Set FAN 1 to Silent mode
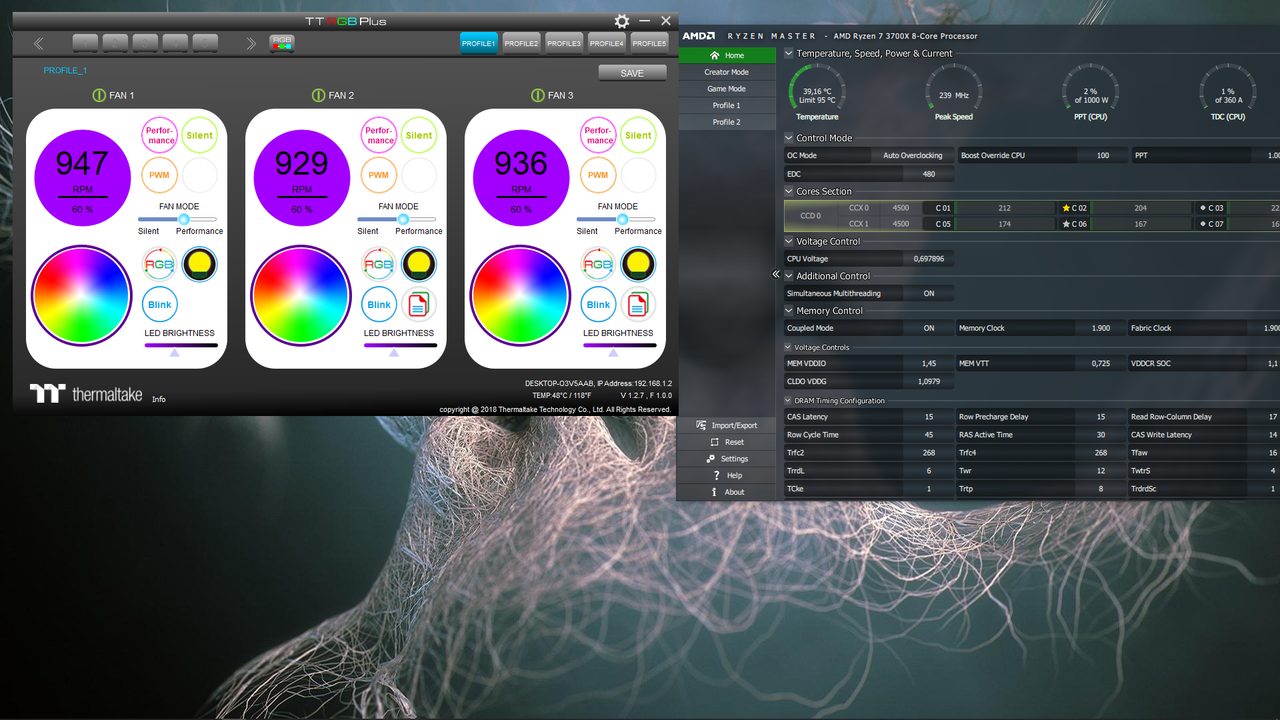Screen dimensions: 1280x720 [200, 135]
